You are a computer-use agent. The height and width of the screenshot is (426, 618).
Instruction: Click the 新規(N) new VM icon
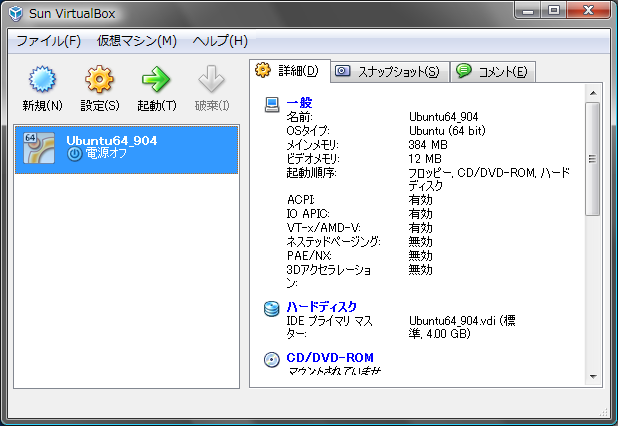click(x=42, y=79)
